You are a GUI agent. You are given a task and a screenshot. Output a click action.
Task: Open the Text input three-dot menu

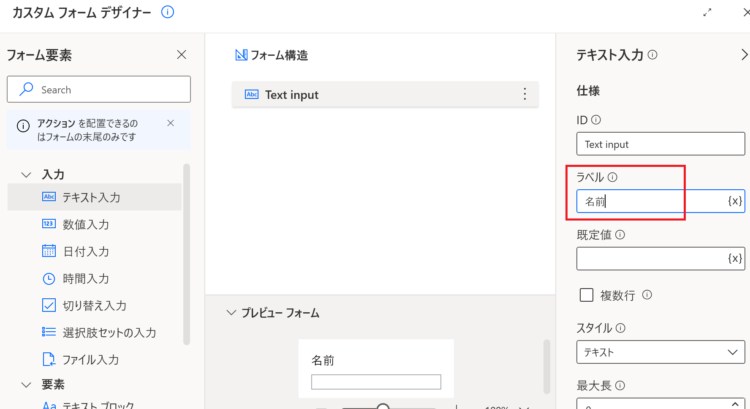[525, 94]
